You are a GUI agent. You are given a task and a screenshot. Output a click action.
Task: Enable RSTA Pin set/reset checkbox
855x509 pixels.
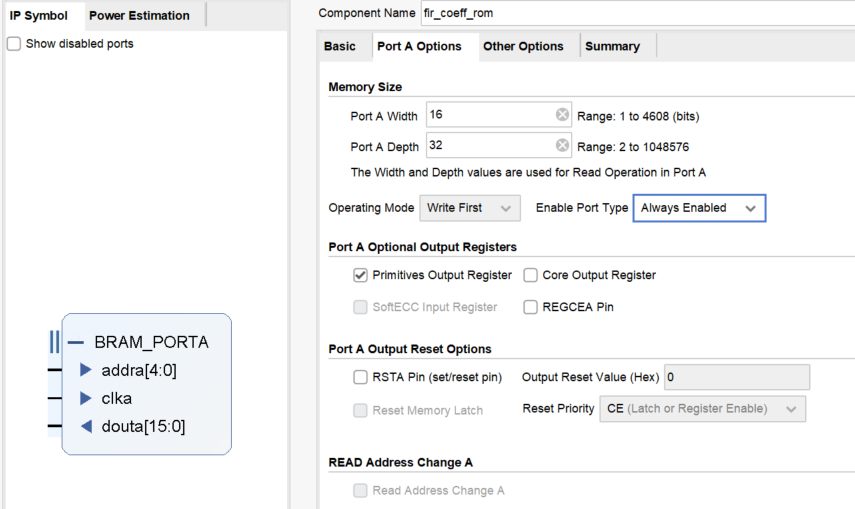pos(360,377)
